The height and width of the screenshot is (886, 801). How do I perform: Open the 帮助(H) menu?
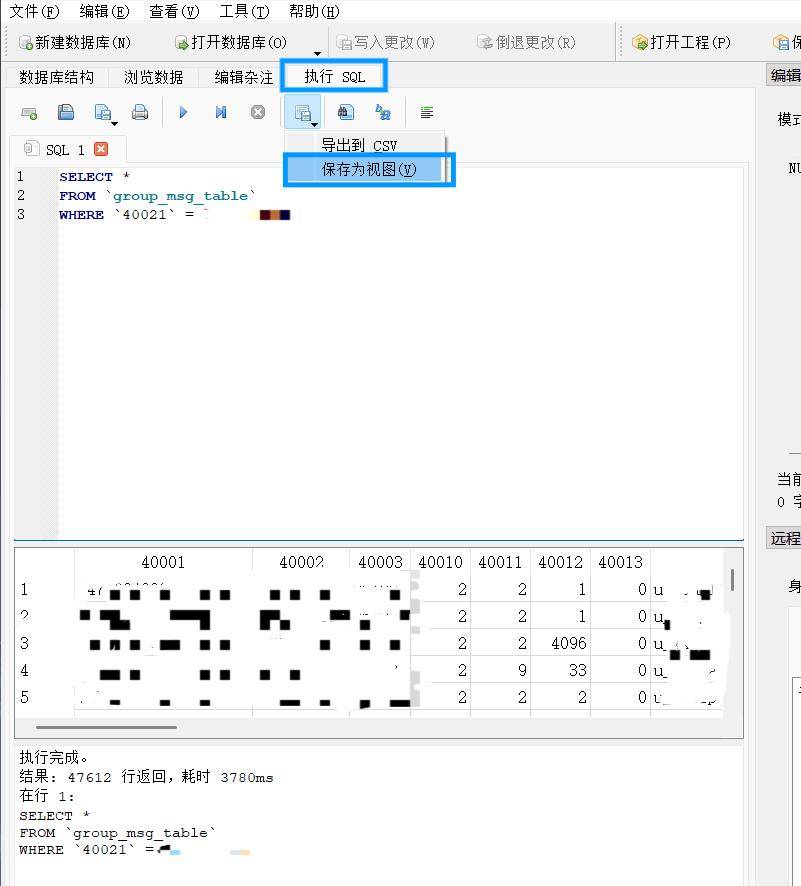314,11
